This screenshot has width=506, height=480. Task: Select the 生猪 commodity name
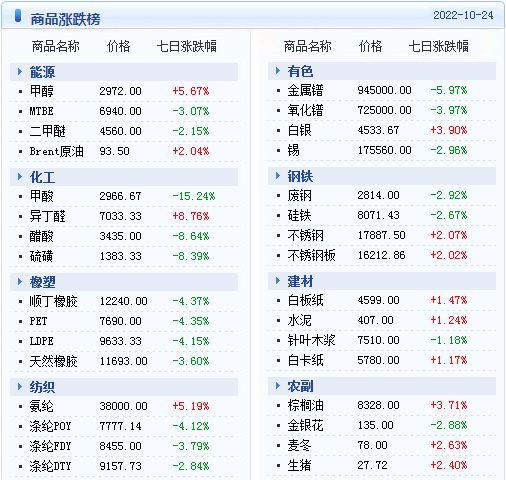(x=300, y=465)
